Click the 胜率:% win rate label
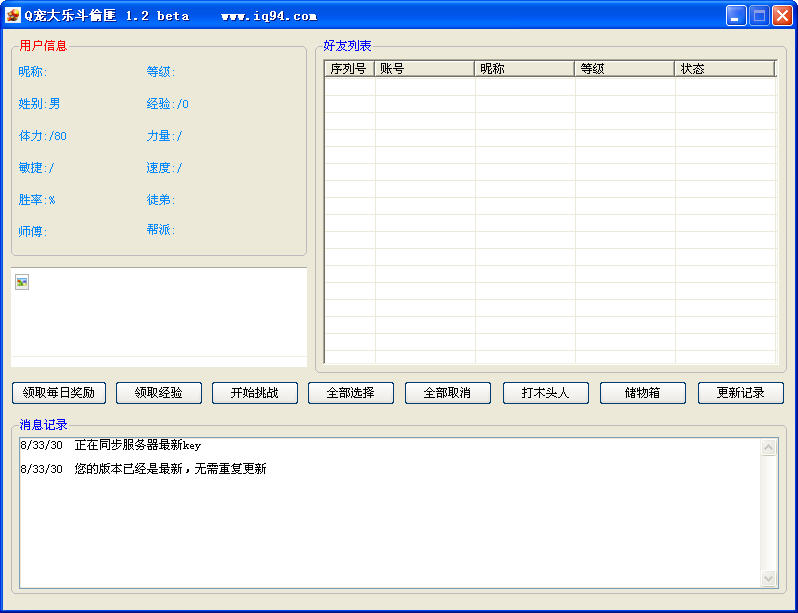 pyautogui.click(x=37, y=200)
